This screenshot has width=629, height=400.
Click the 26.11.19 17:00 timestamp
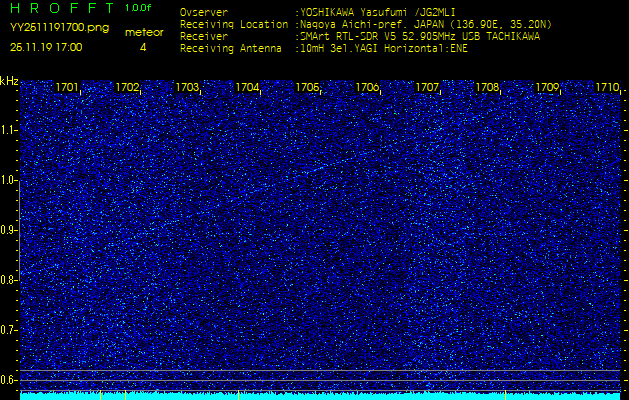(x=46, y=47)
